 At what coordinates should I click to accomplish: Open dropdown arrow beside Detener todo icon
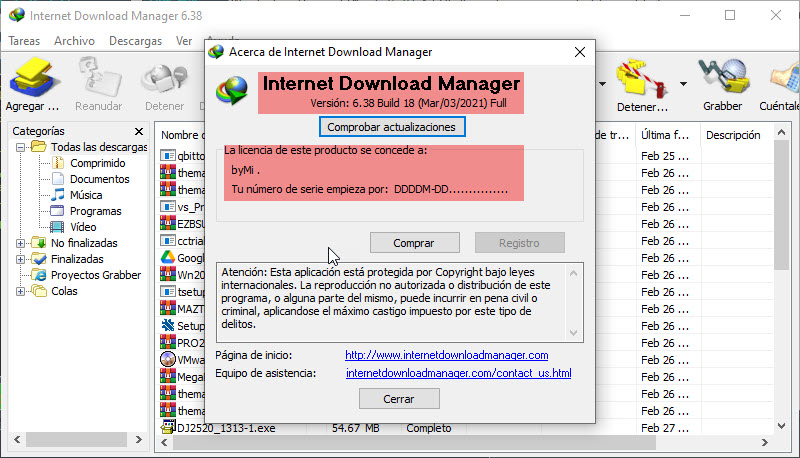point(683,84)
